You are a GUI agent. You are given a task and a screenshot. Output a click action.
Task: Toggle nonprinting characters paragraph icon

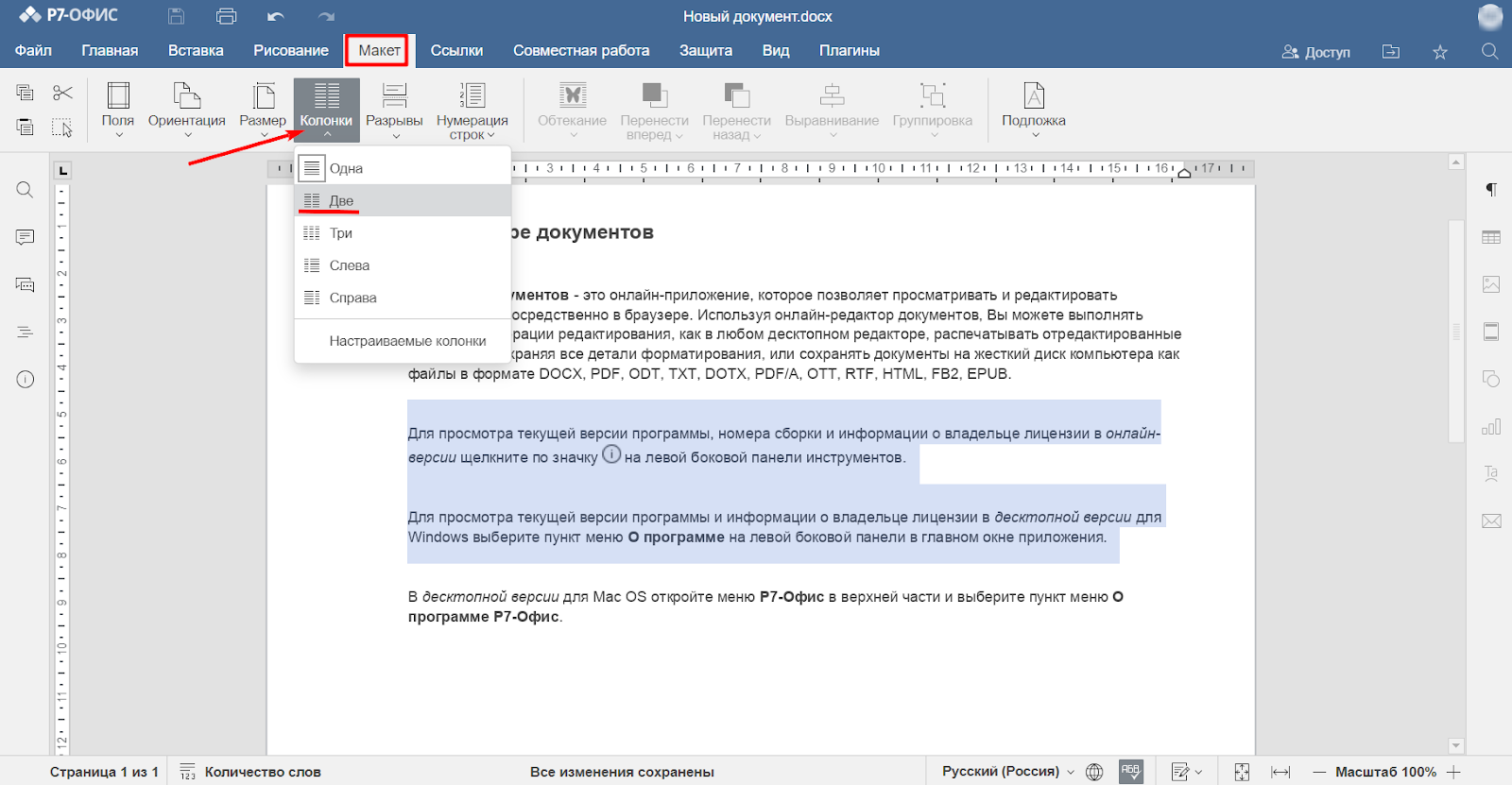tap(1491, 190)
